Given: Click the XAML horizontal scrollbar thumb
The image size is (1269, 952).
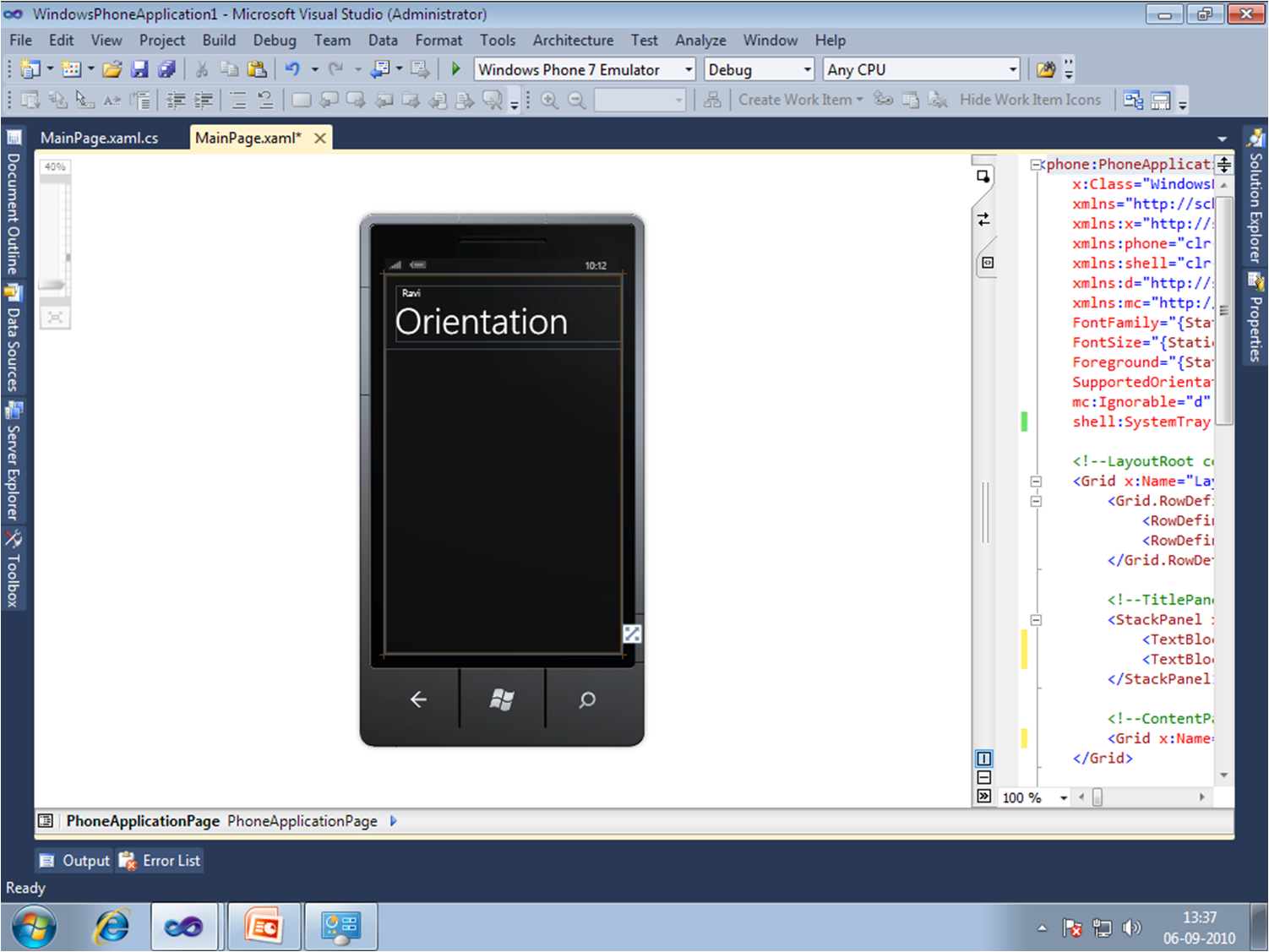Looking at the screenshot, I should pos(1097,797).
